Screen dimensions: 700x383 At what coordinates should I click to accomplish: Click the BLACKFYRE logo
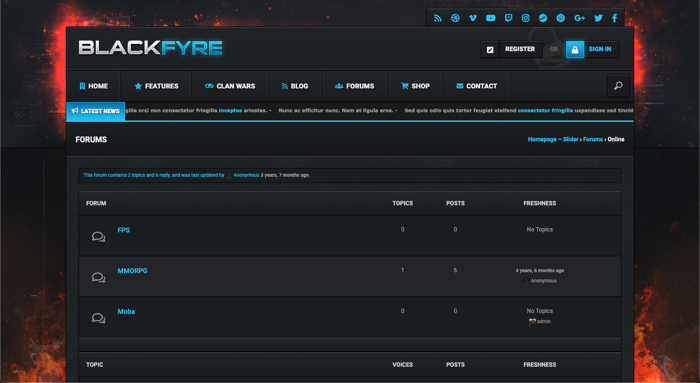(x=150, y=48)
